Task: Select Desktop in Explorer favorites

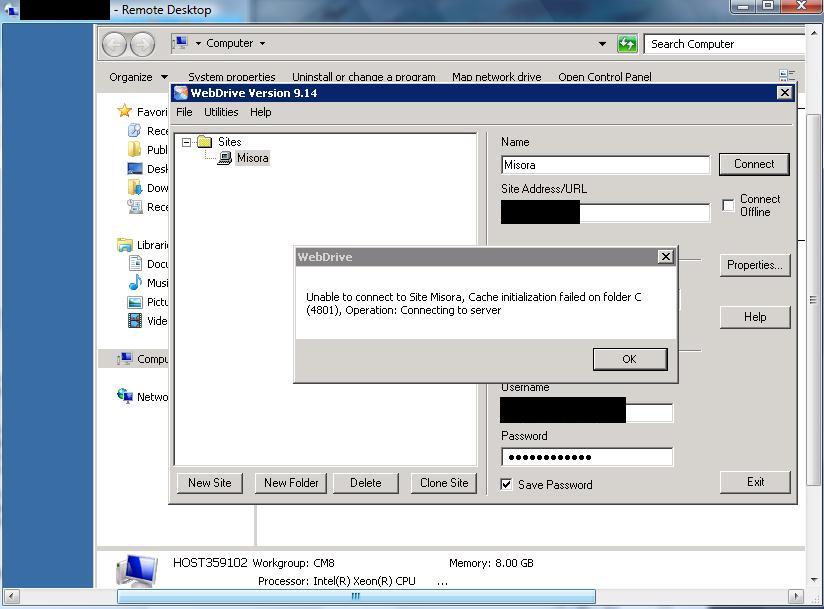Action: (148, 169)
